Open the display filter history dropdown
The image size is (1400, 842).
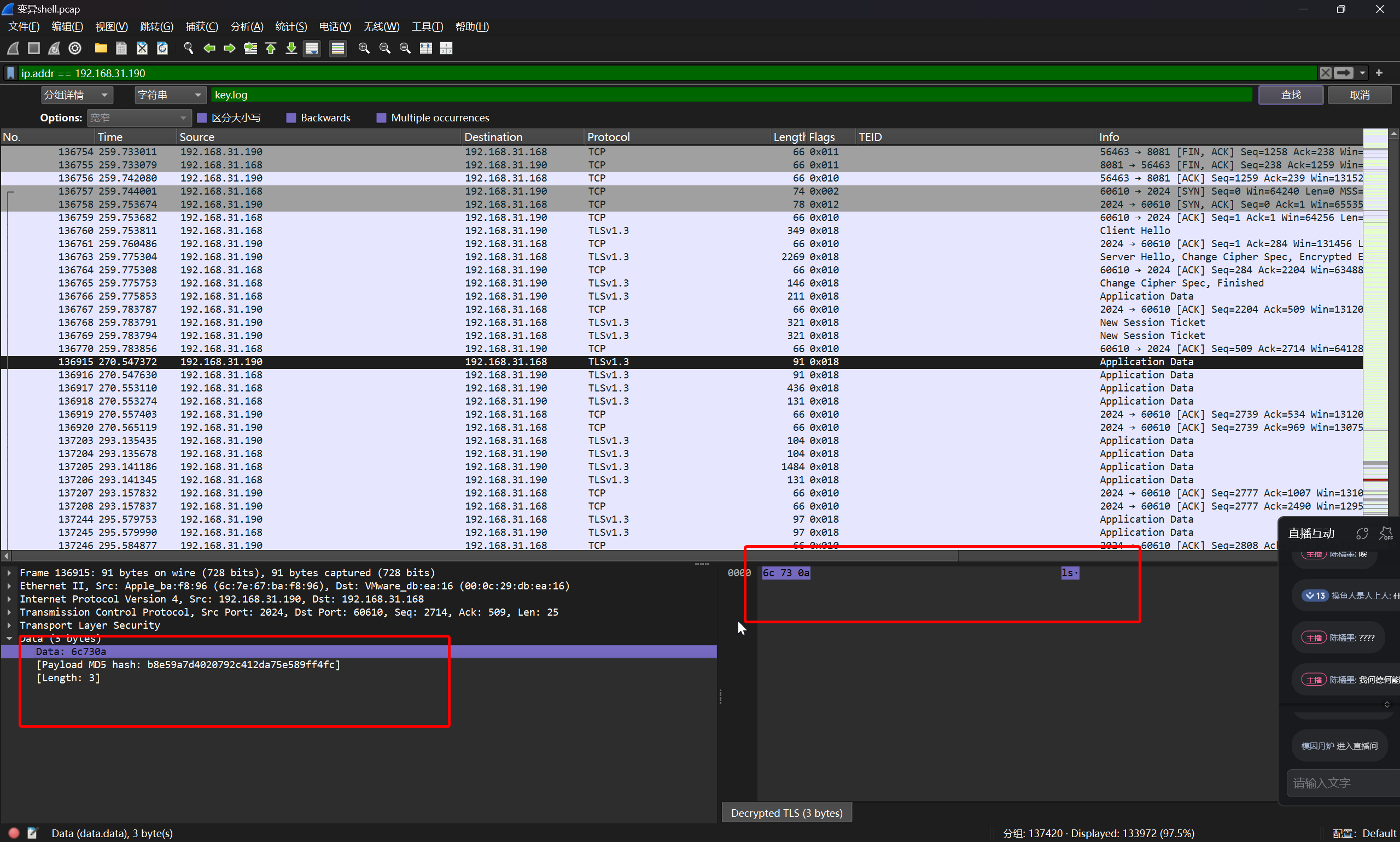1362,73
